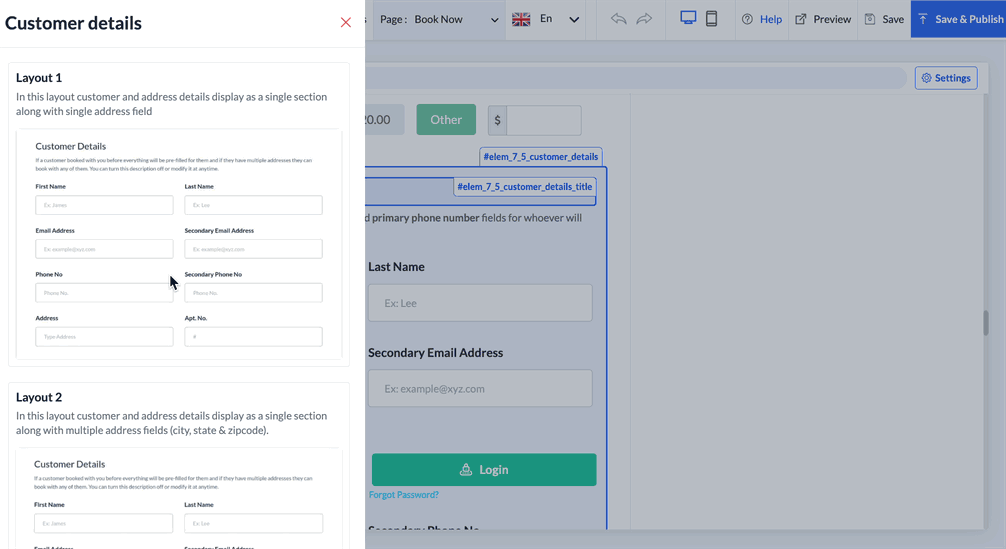
Task: Click the Settings gear icon
Action: click(x=926, y=78)
